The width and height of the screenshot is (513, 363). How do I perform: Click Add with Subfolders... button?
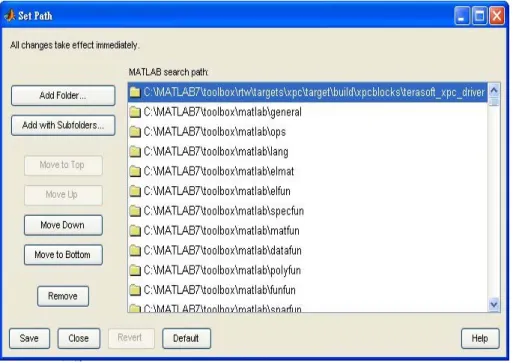tap(63, 125)
